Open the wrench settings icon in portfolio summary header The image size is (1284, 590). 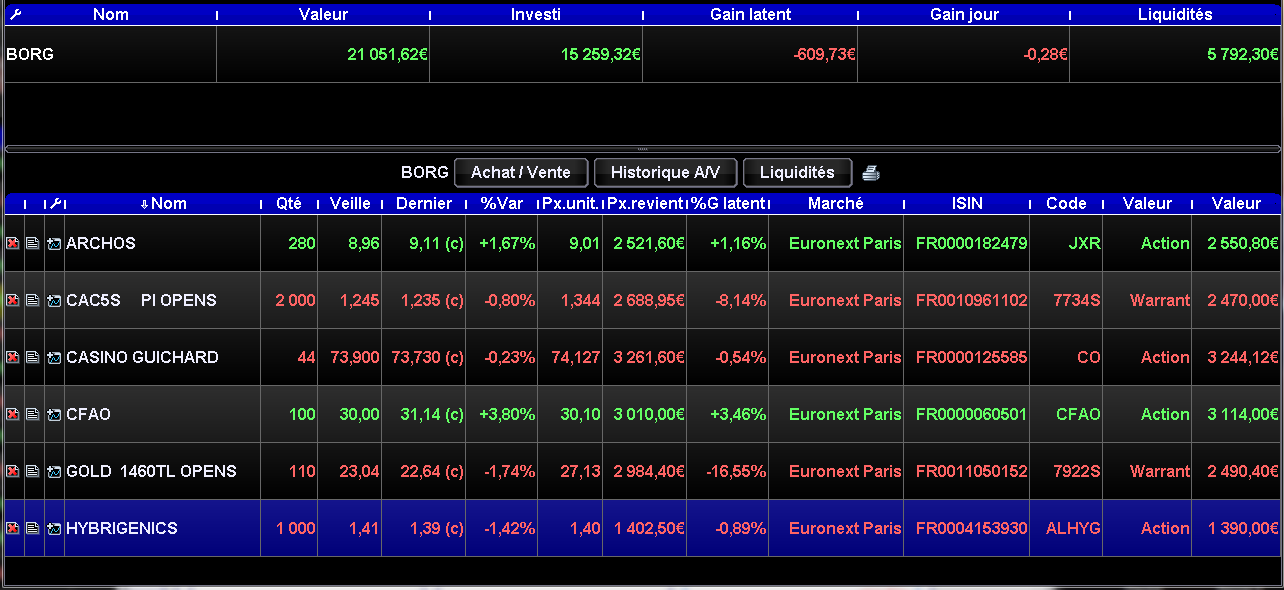point(14,14)
